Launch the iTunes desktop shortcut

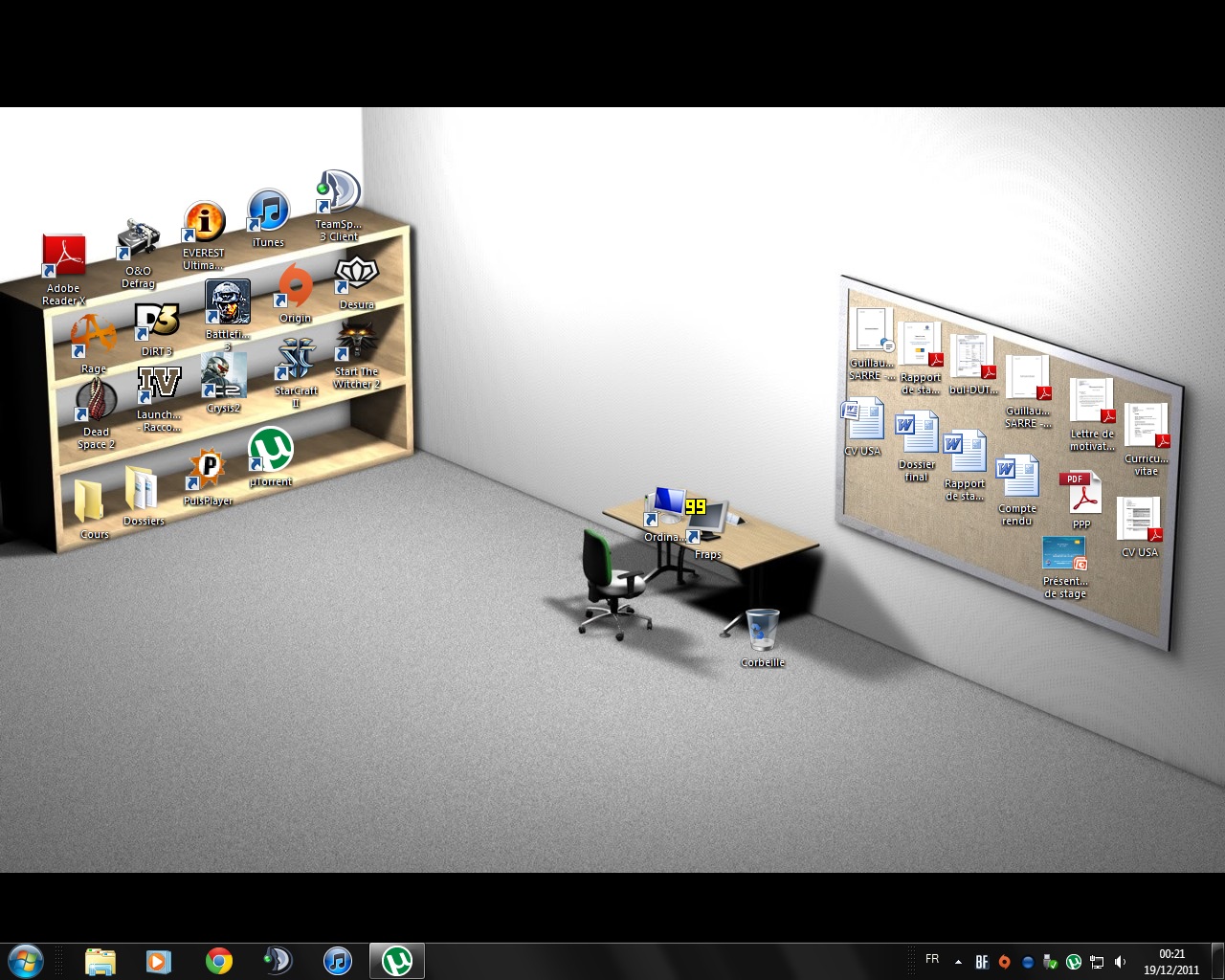268,212
